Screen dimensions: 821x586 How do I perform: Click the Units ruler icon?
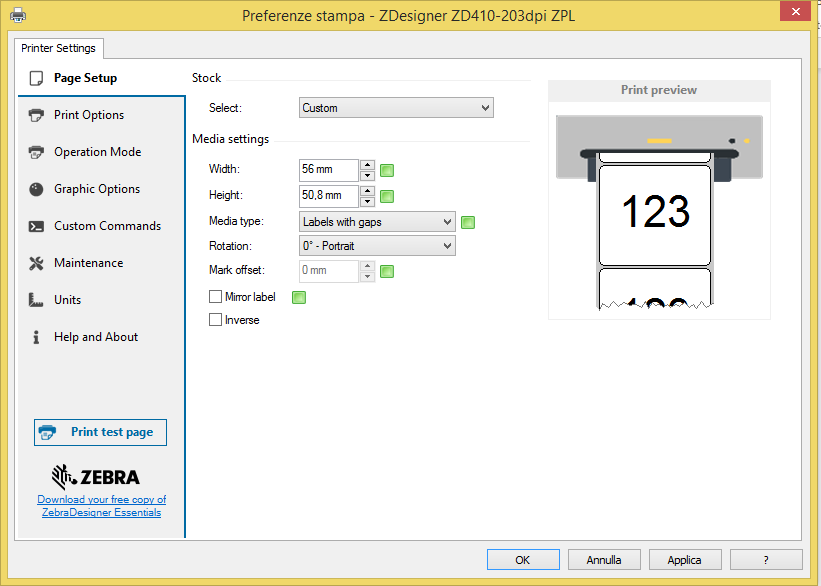click(36, 300)
